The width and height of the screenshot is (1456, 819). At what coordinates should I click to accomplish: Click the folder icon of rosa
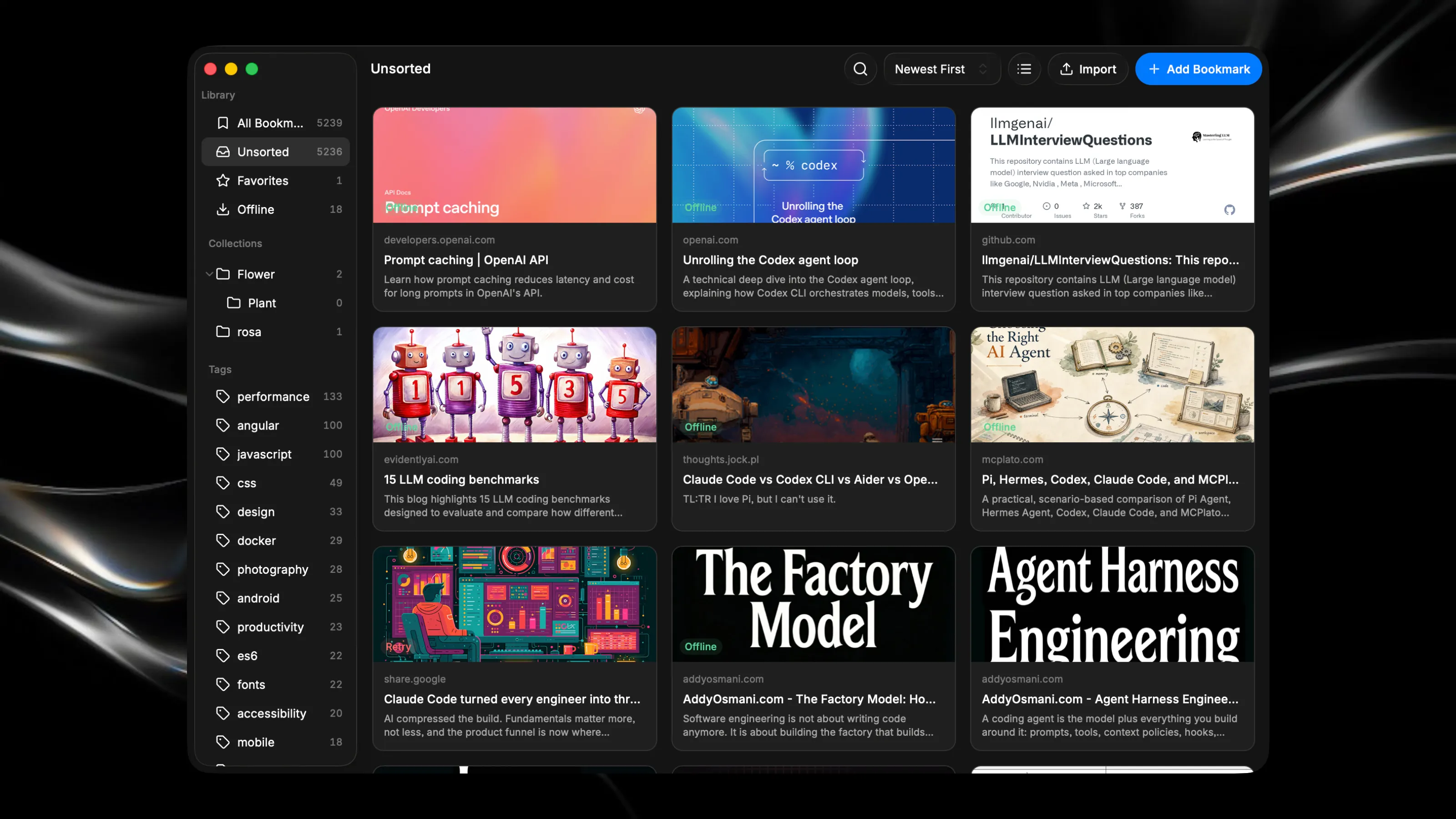pyautogui.click(x=222, y=331)
